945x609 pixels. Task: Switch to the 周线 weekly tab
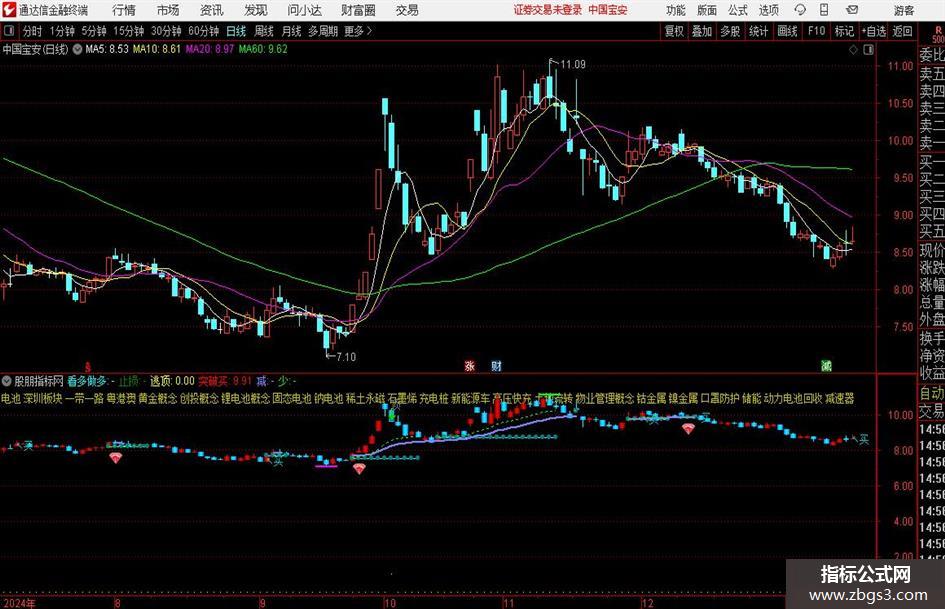click(264, 31)
